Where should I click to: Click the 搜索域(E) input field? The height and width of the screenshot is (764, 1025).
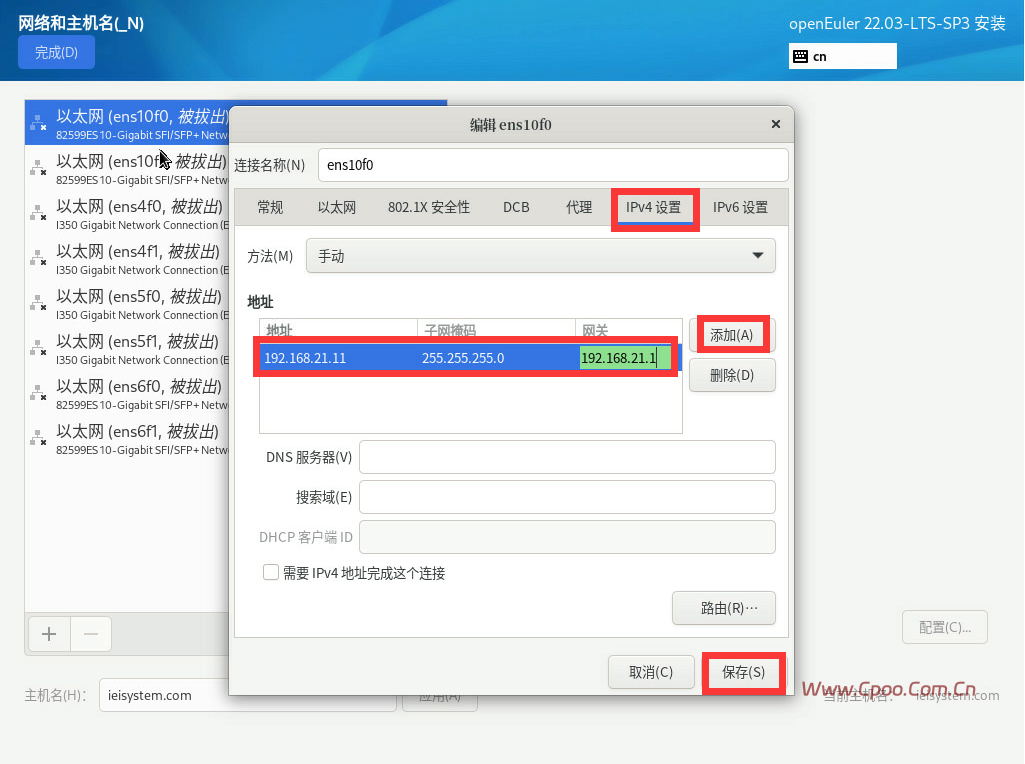tap(567, 497)
